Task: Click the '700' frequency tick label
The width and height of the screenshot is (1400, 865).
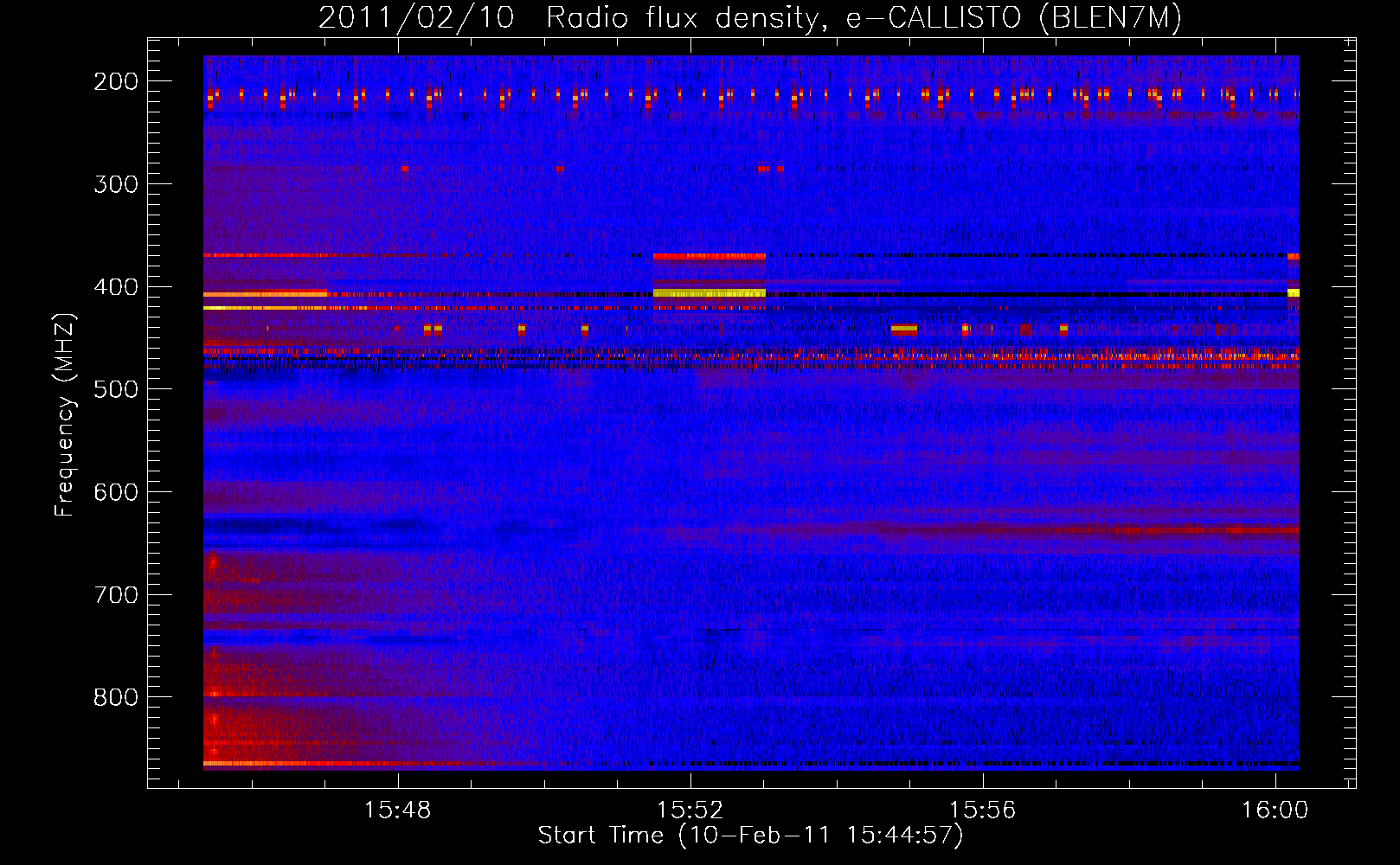Action: point(116,595)
